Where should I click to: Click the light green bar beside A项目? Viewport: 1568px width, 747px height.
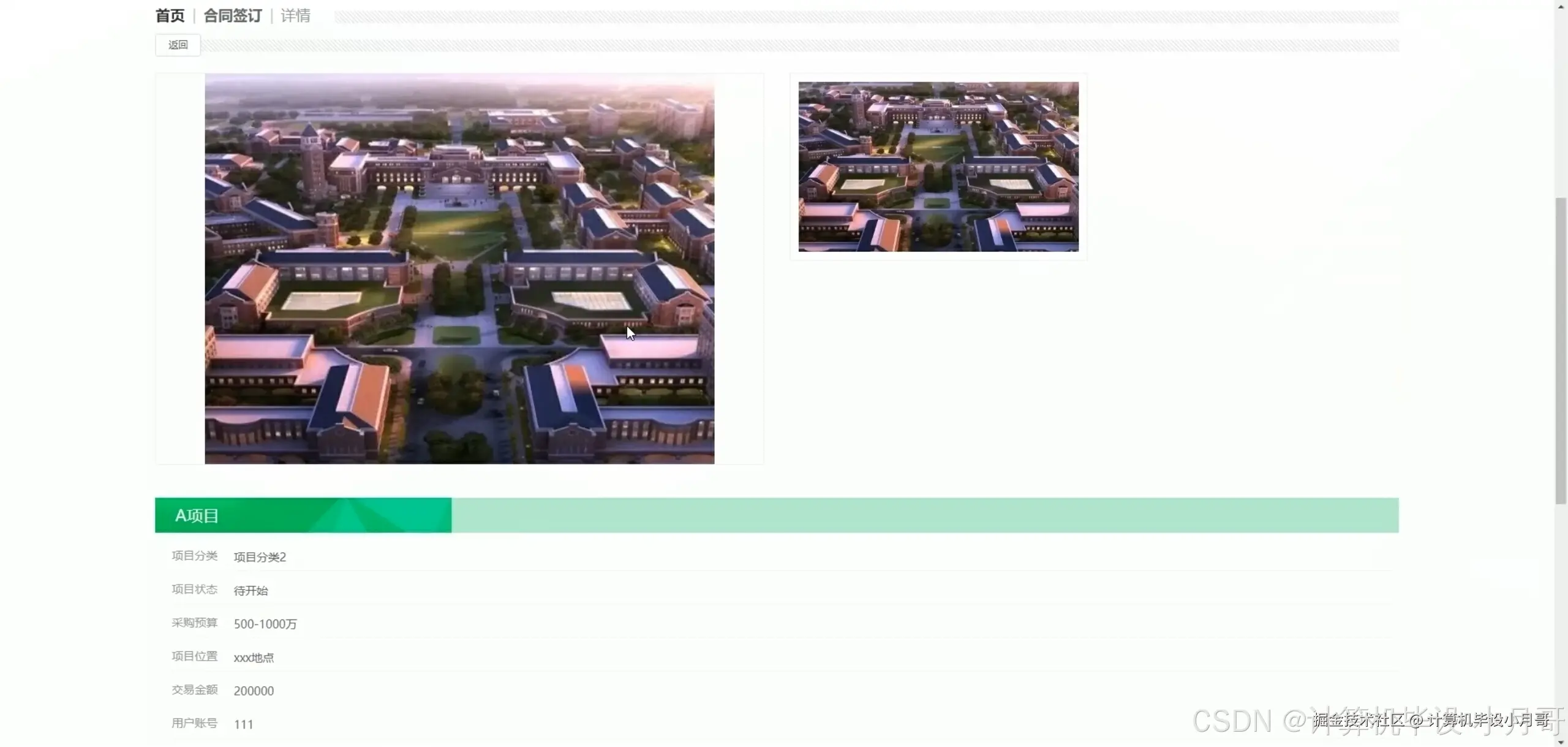click(925, 515)
